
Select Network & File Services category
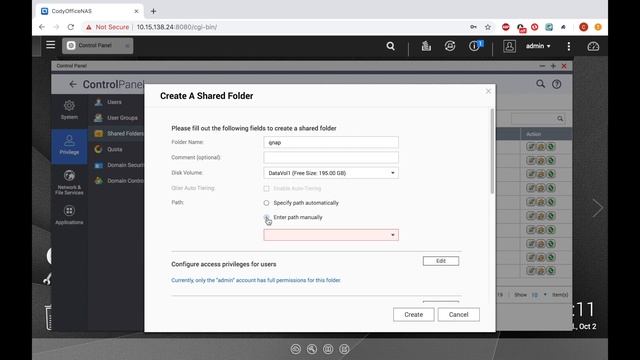(x=69, y=182)
